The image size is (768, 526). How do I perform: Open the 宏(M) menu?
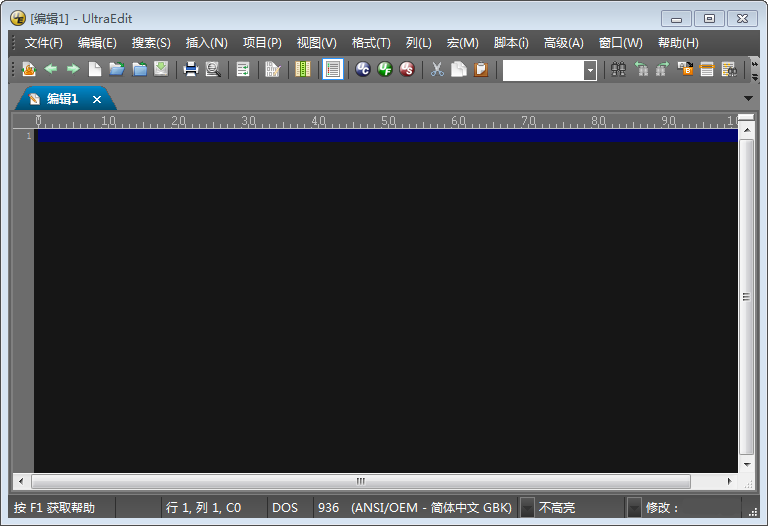[462, 43]
